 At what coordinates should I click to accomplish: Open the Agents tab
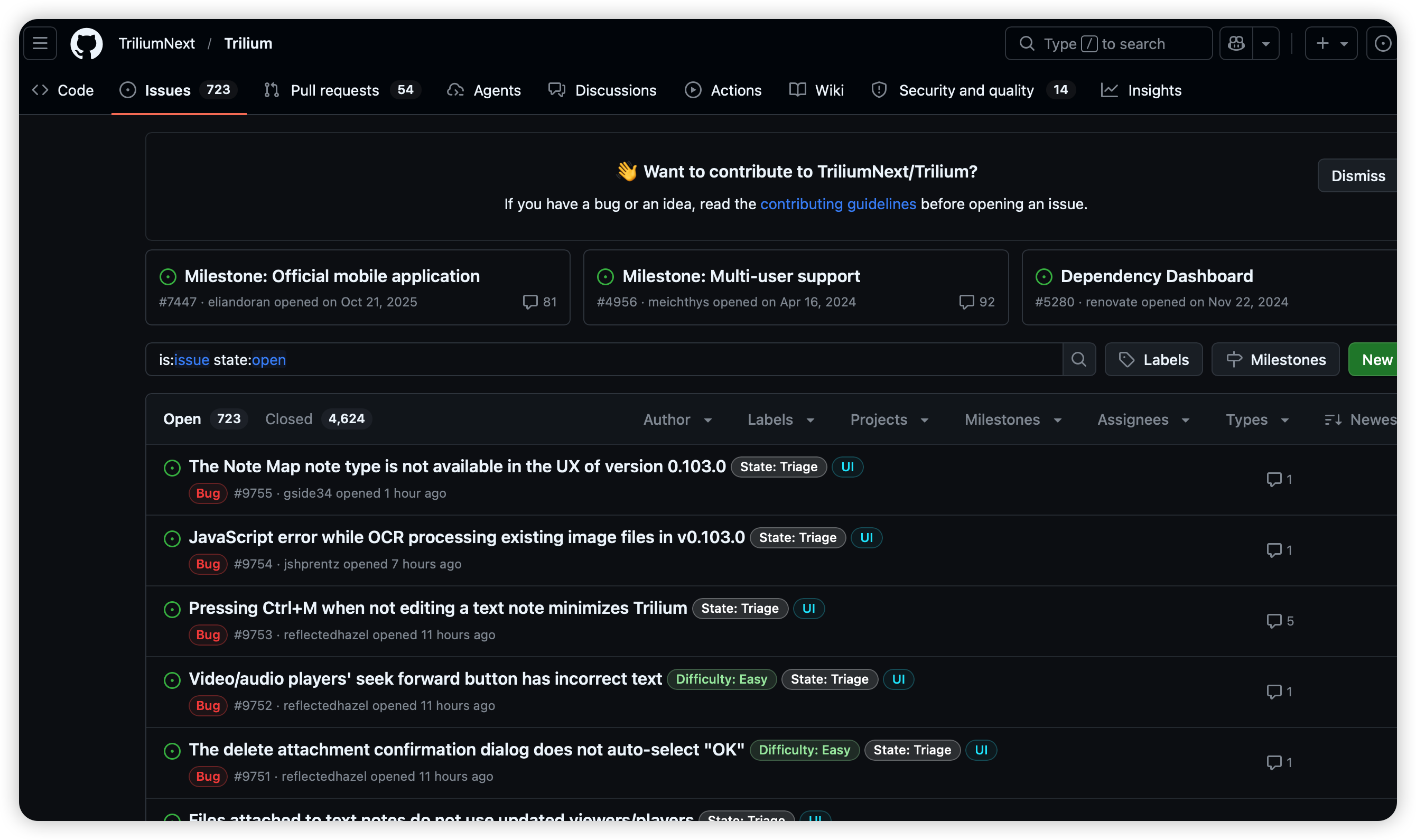(x=484, y=90)
